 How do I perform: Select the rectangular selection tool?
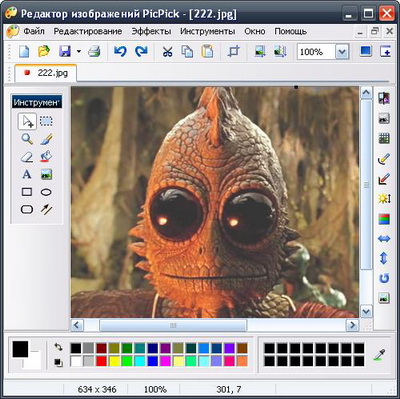pyautogui.click(x=46, y=121)
